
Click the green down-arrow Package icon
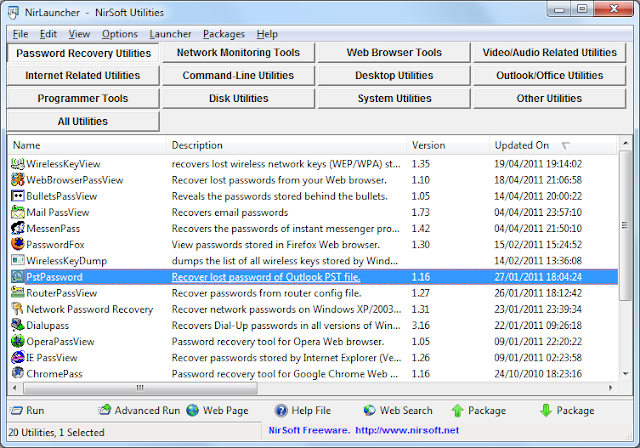(546, 410)
